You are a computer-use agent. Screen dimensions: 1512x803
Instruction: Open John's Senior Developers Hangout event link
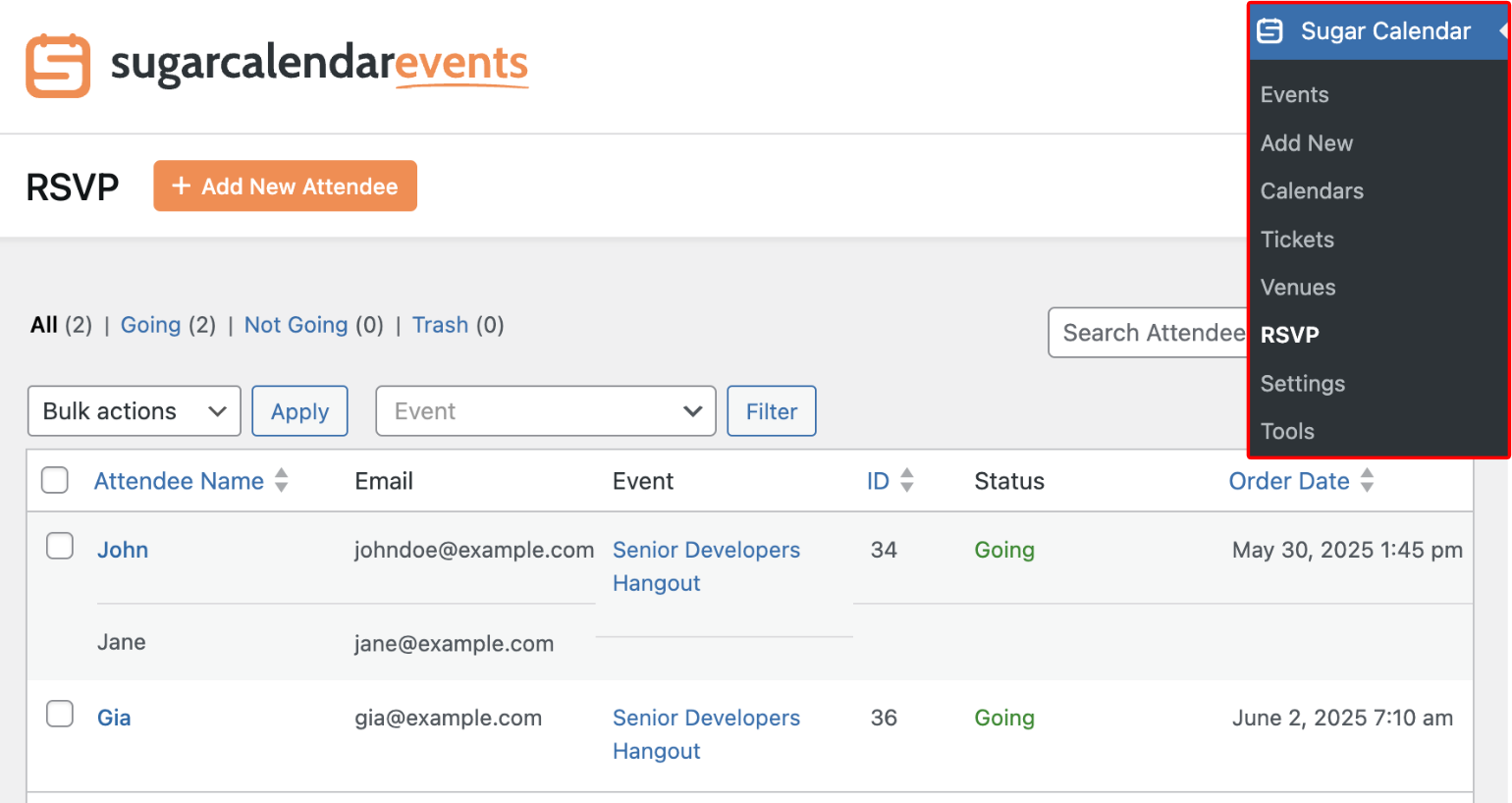(706, 566)
